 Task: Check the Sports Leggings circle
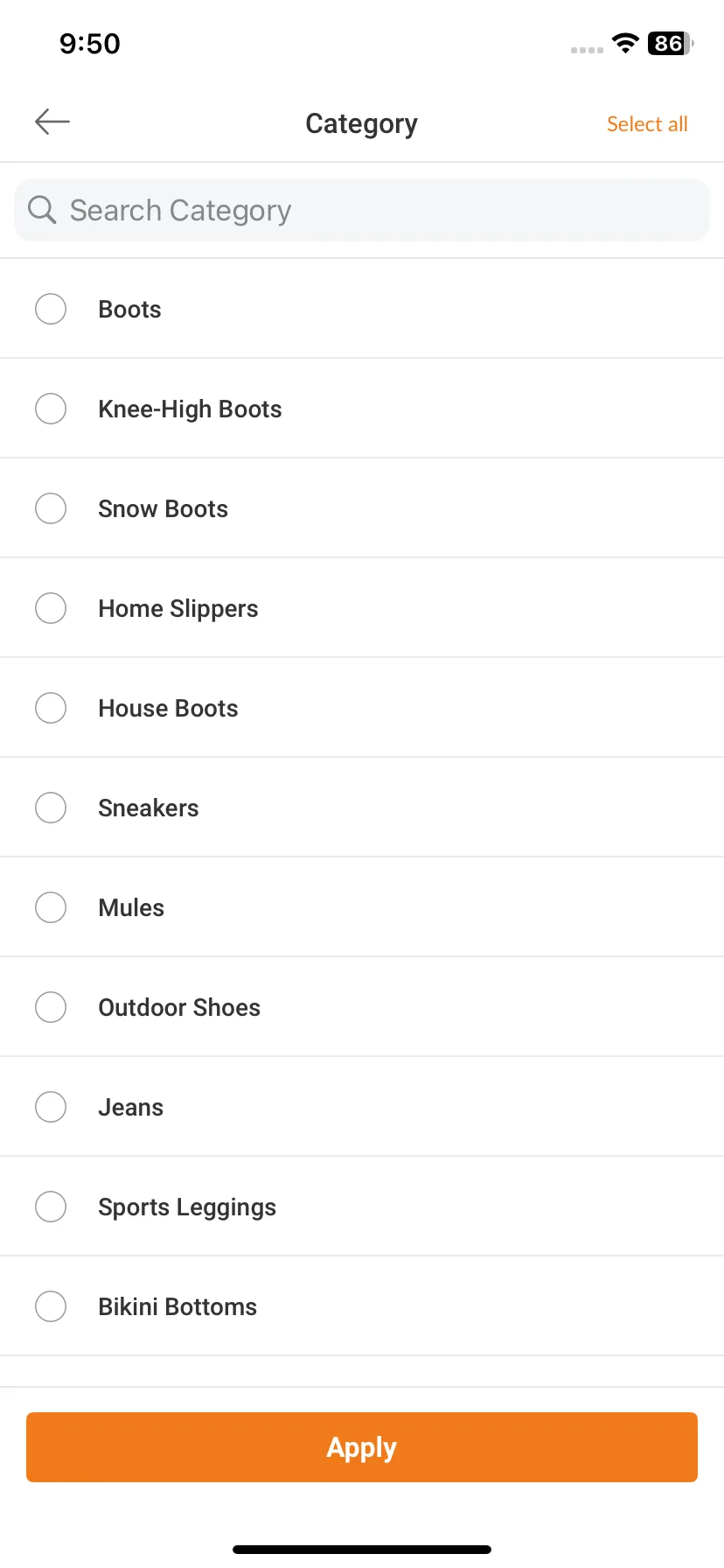click(51, 1207)
